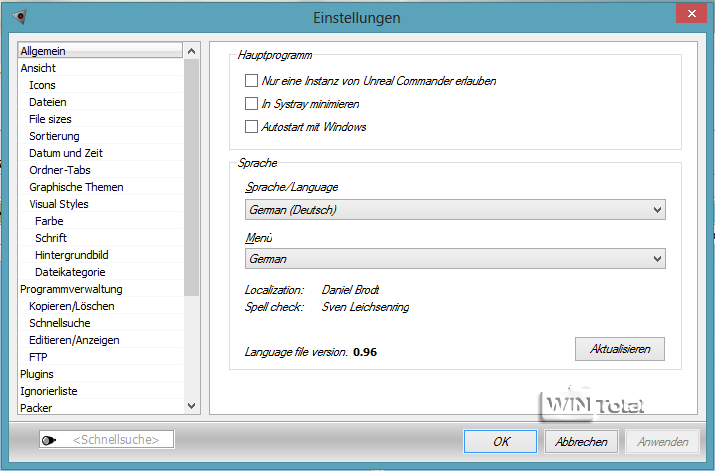715x471 pixels.
Task: Select Allgemein in settings list
Action: point(100,51)
